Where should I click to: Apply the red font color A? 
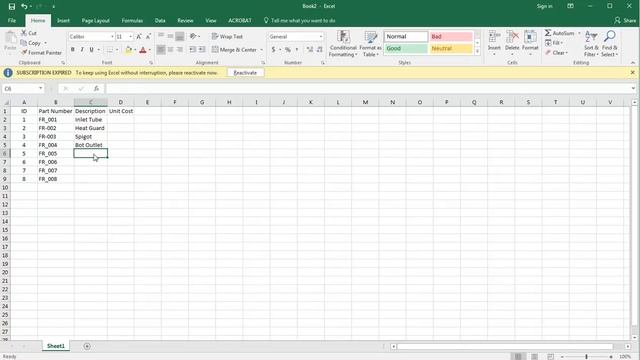(143, 50)
